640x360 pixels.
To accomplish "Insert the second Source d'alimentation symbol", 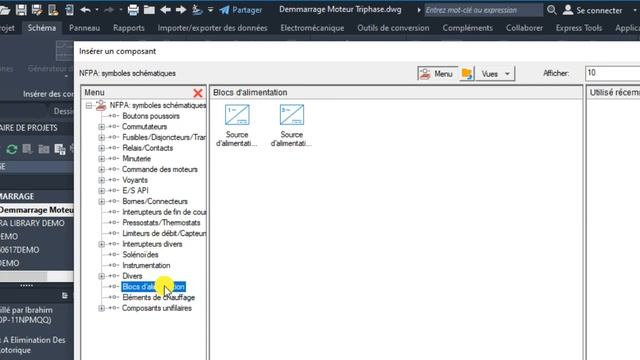I will tap(291, 125).
